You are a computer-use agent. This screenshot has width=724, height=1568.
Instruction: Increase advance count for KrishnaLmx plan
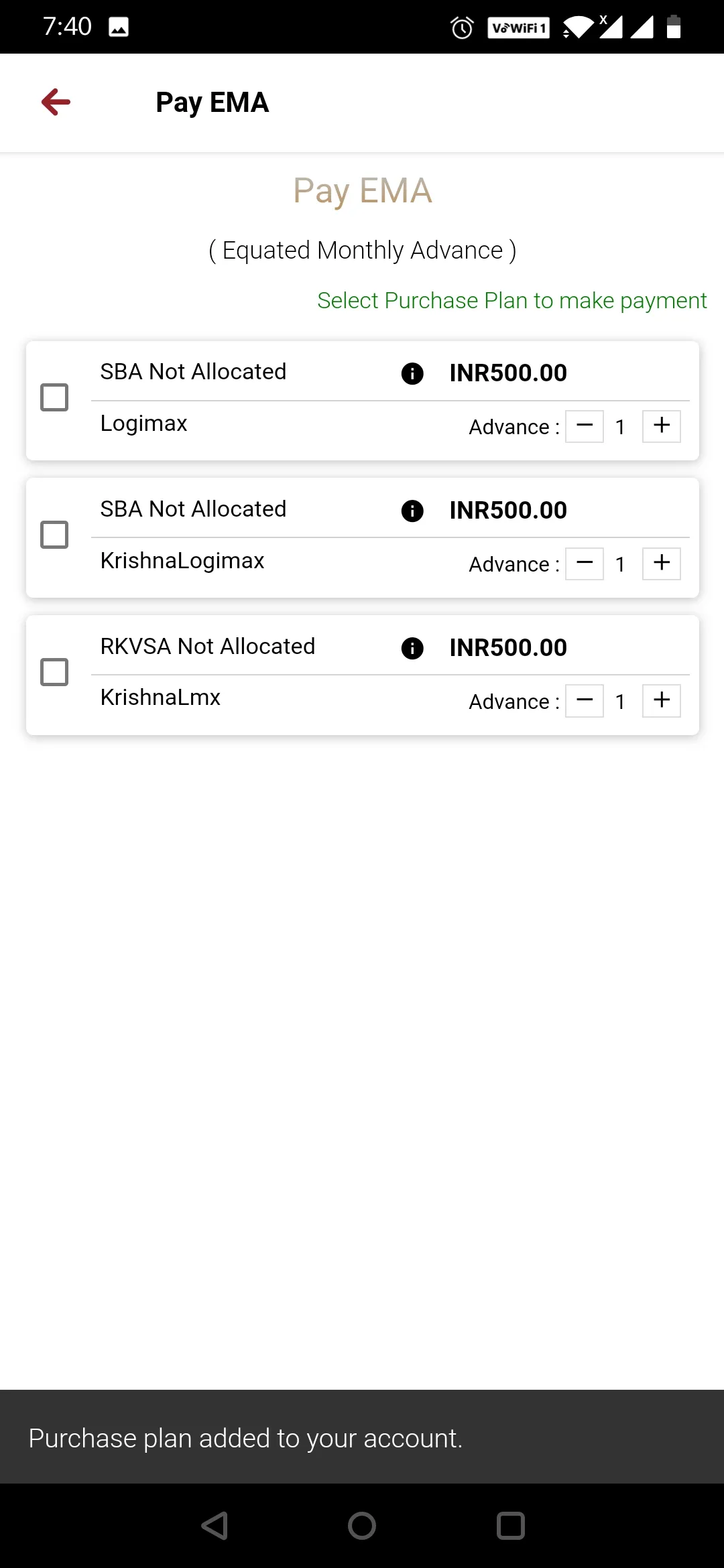(x=662, y=701)
